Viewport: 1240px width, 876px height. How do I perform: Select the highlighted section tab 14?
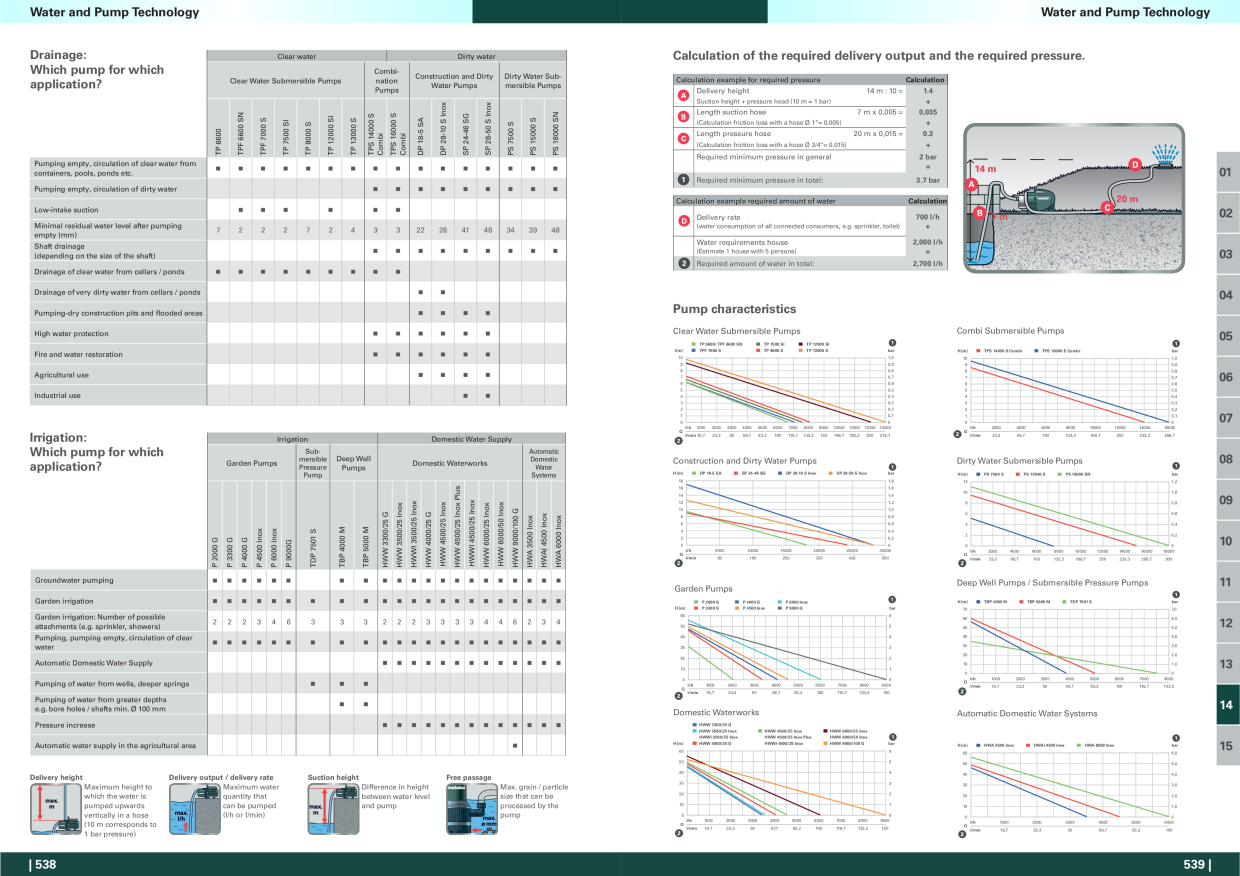[1226, 705]
